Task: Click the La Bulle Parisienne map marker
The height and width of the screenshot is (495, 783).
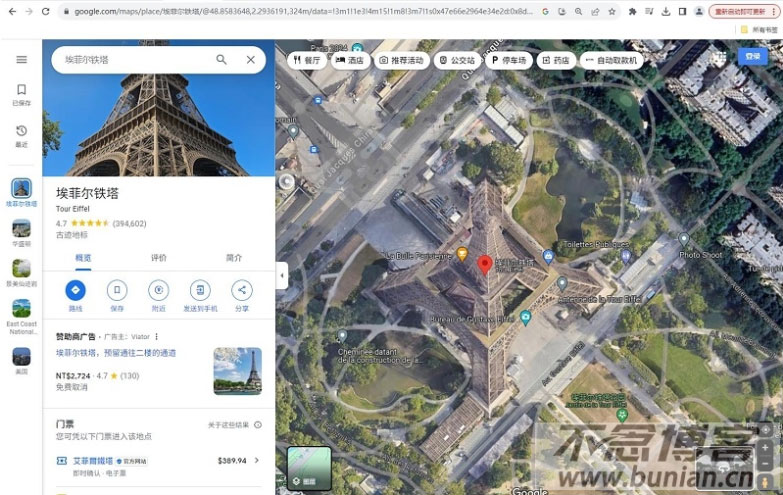Action: click(x=462, y=254)
